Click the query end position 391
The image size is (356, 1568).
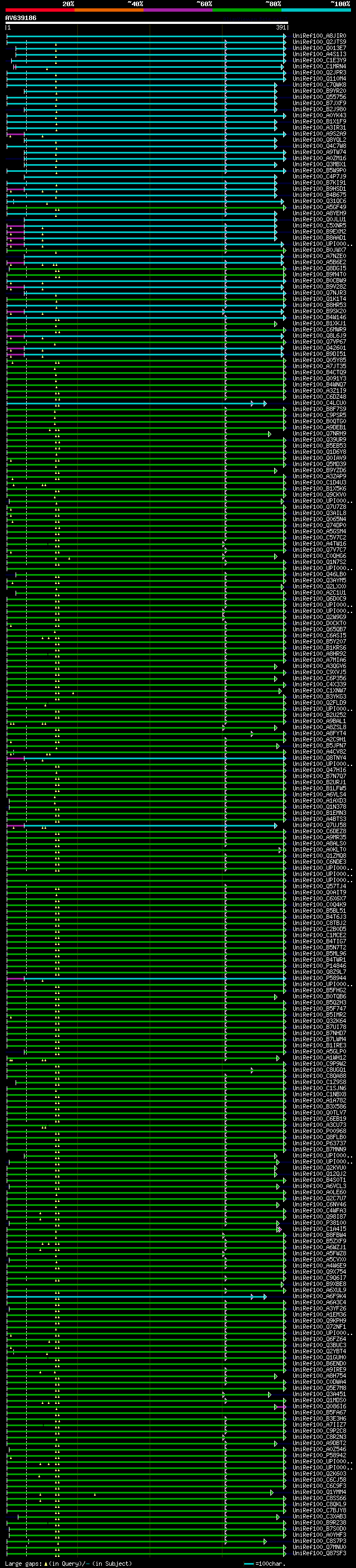280,27
